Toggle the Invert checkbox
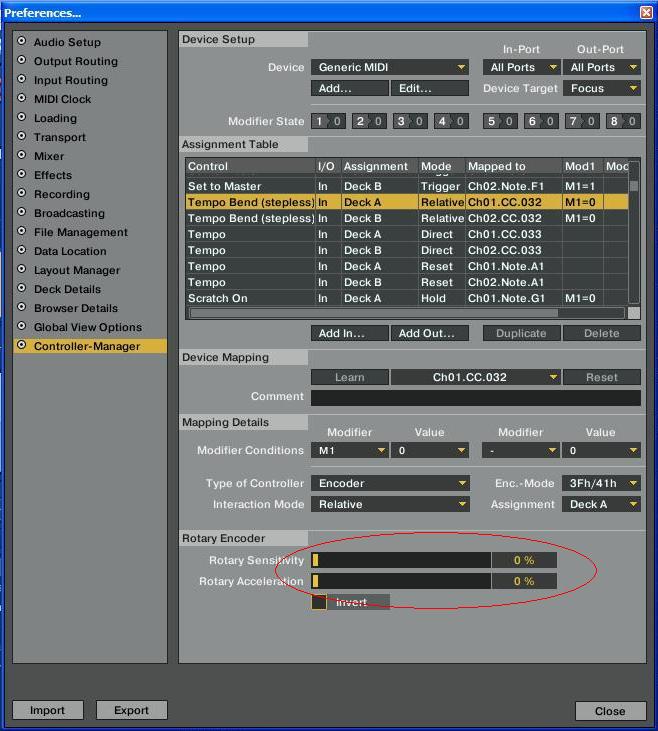 (319, 602)
